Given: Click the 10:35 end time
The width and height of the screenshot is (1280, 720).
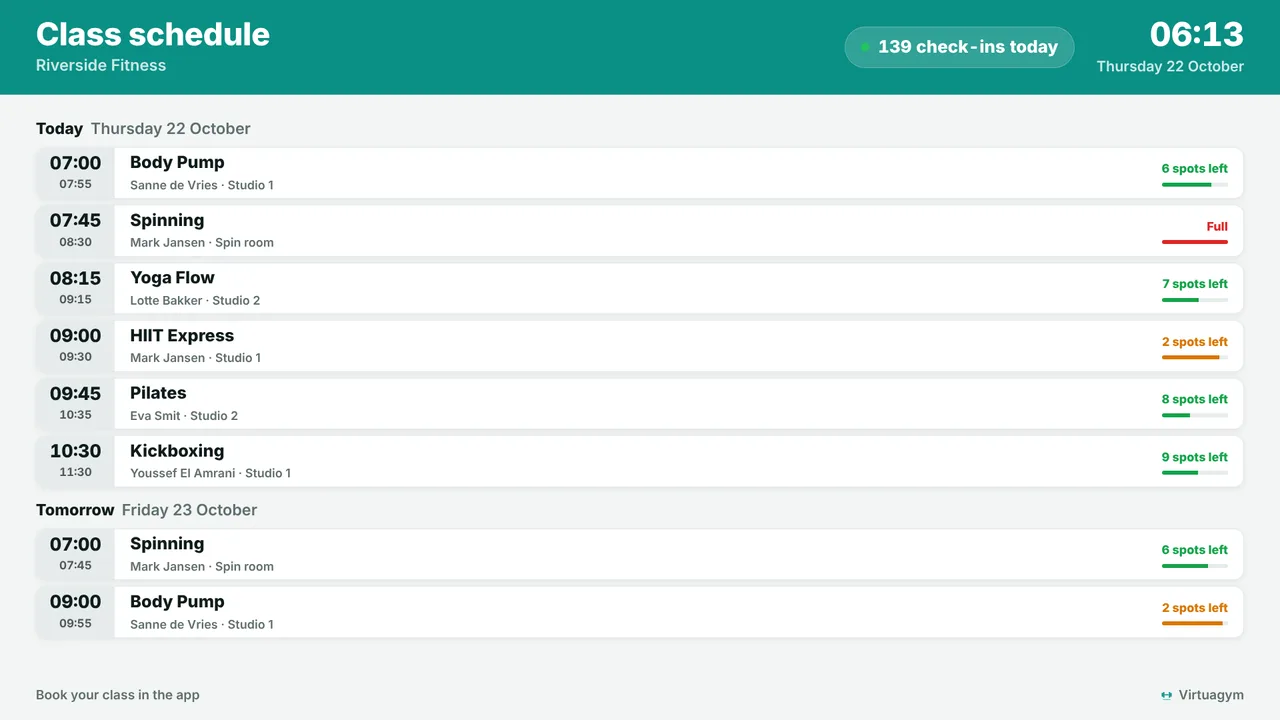Looking at the screenshot, I should point(75,415).
